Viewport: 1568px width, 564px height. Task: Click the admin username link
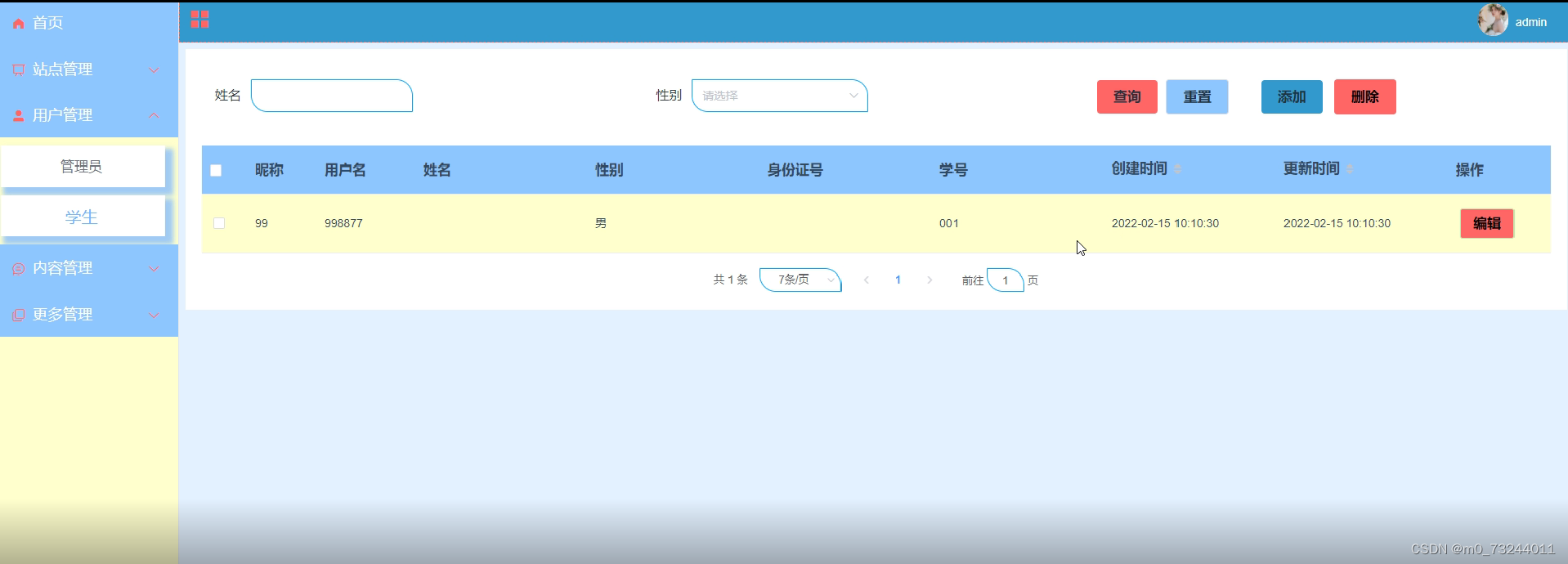1530,22
